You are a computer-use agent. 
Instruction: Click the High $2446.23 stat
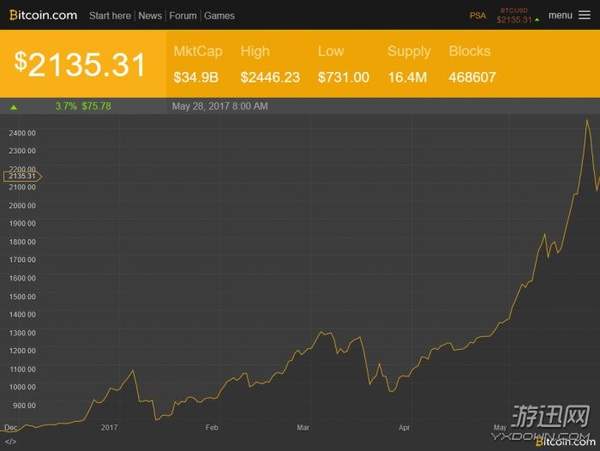(271, 64)
